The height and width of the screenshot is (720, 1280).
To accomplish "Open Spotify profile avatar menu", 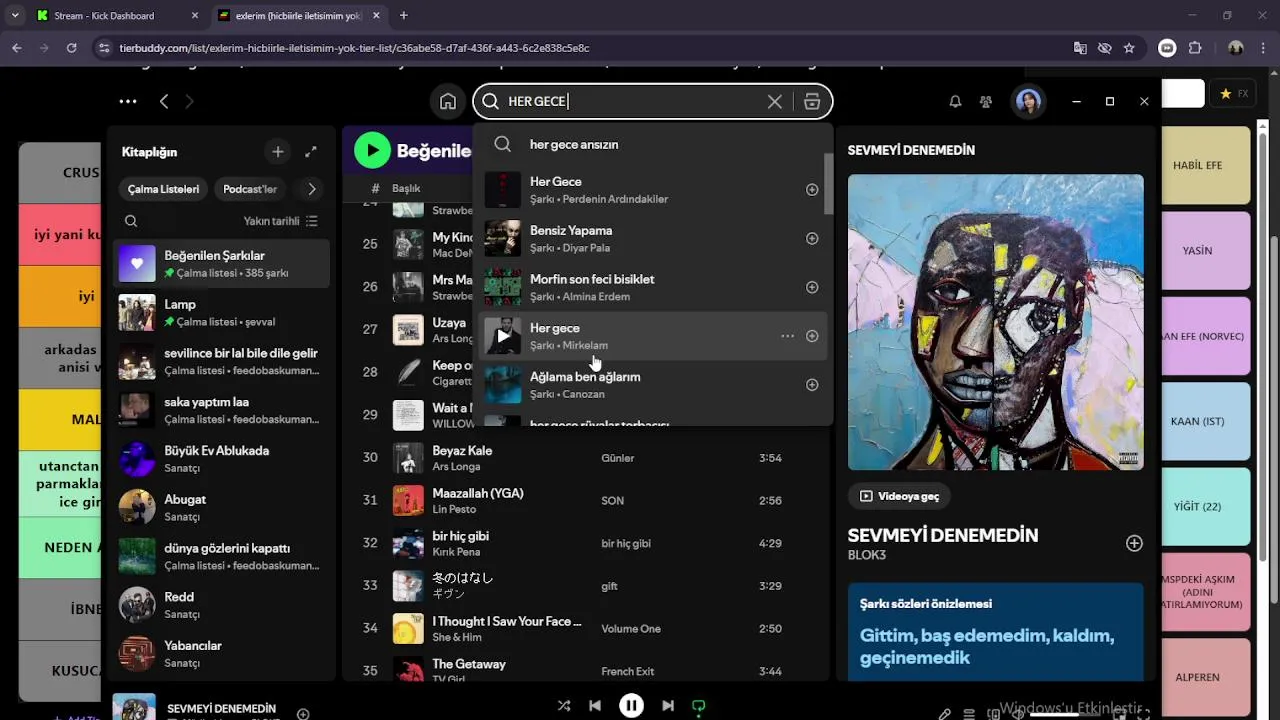I will click(x=1028, y=101).
